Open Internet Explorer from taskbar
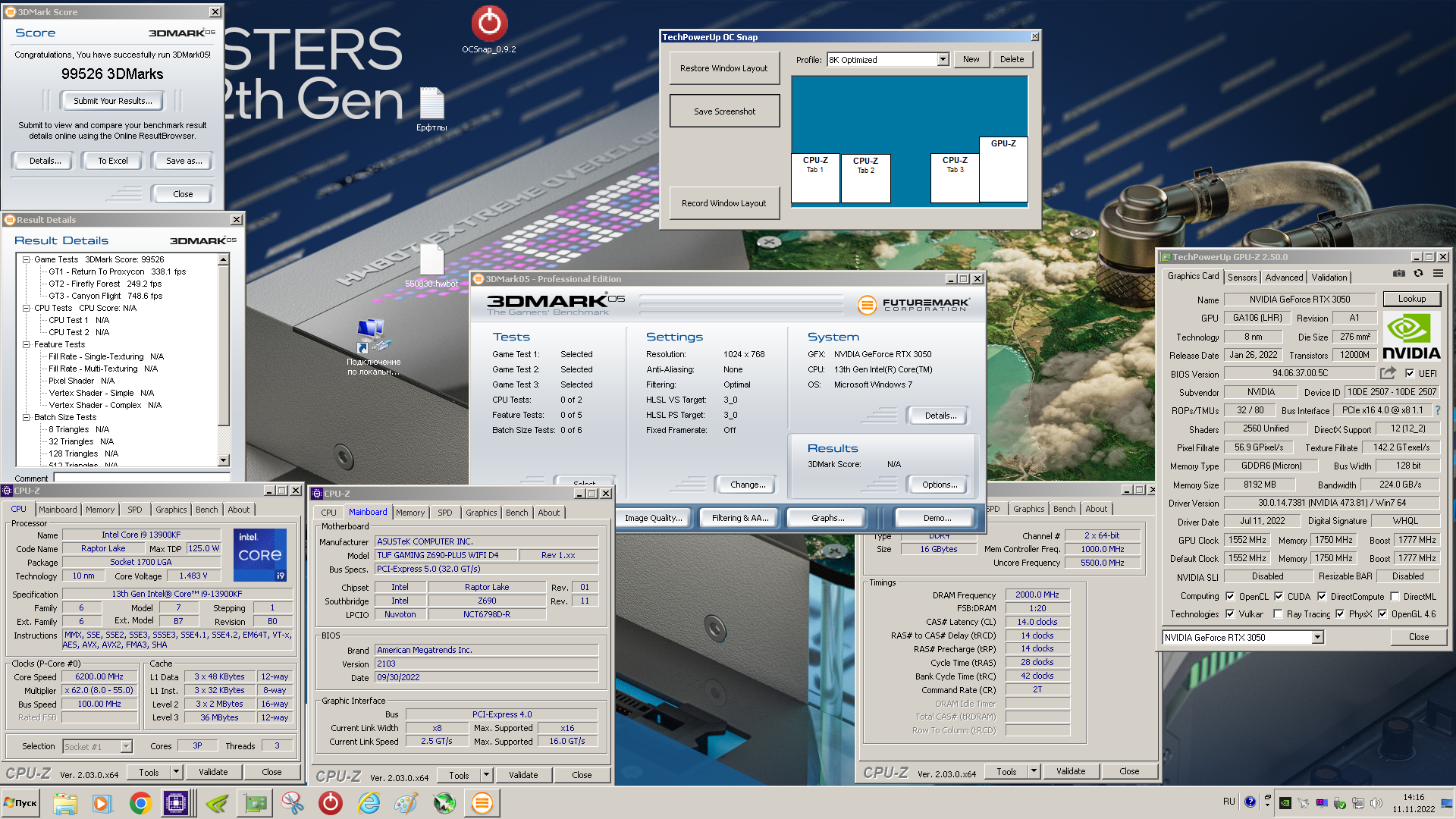This screenshot has height=819, width=1456. pos(369,803)
